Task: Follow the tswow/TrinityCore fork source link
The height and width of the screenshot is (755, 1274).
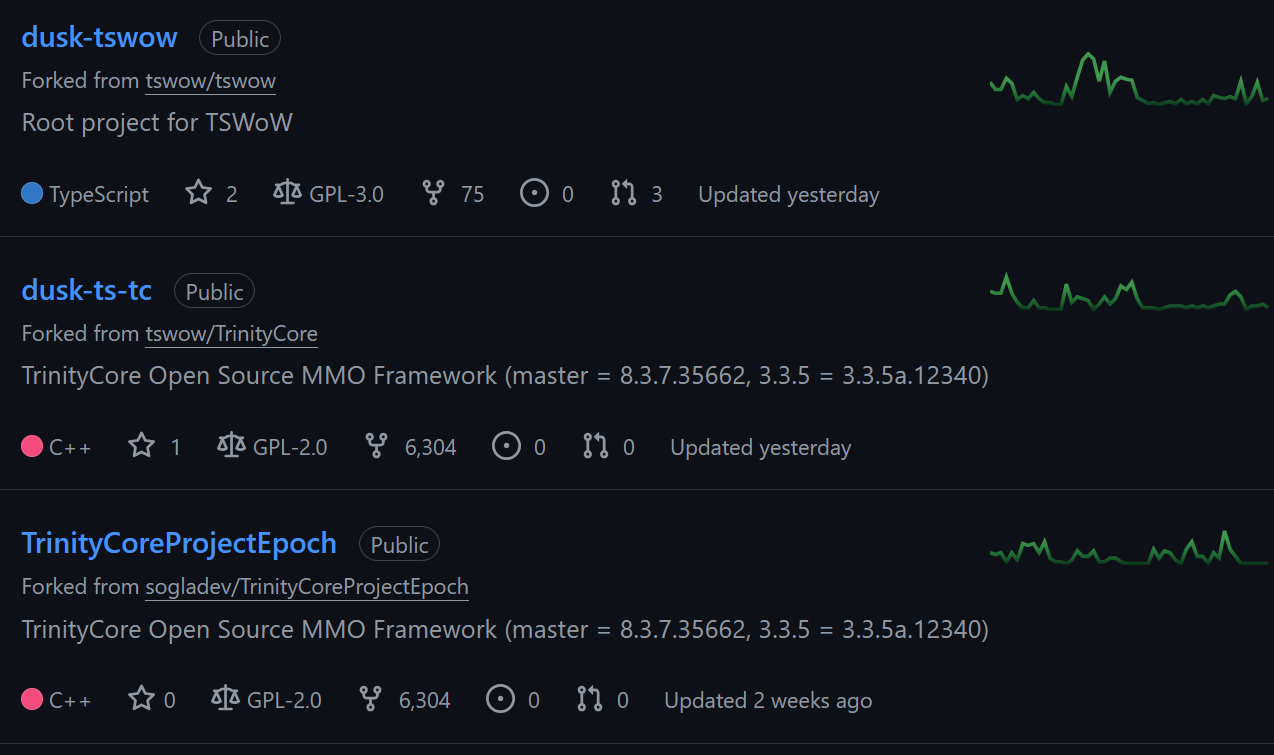Action: [x=231, y=334]
